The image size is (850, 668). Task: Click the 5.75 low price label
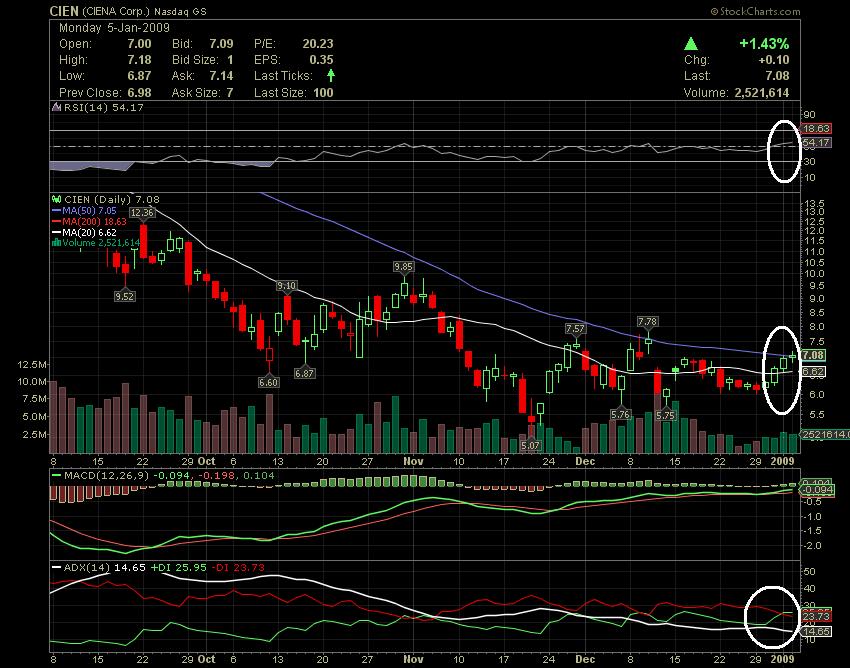pos(666,416)
